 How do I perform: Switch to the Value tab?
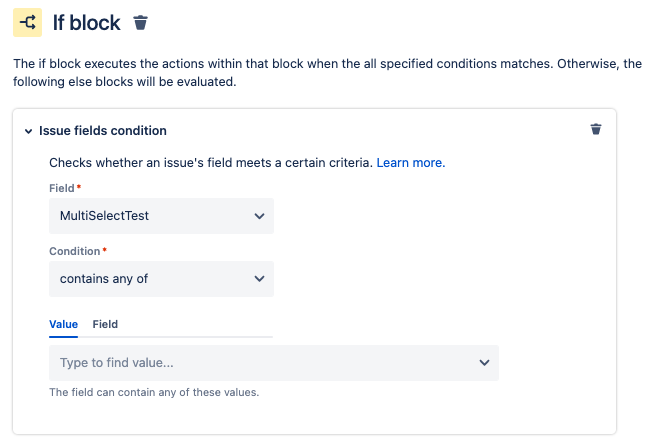pyautogui.click(x=63, y=324)
